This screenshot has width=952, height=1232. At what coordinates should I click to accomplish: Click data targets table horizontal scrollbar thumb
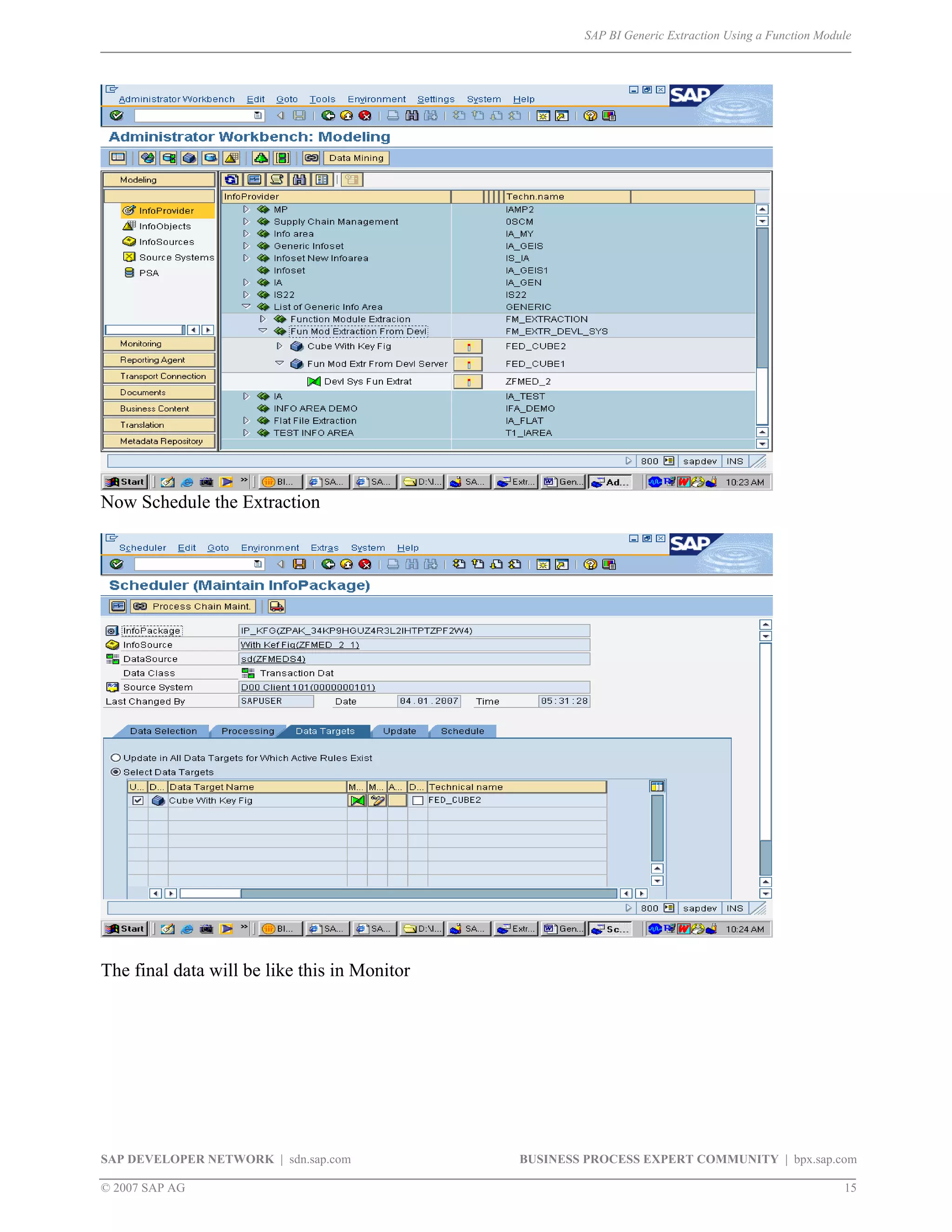click(x=210, y=894)
